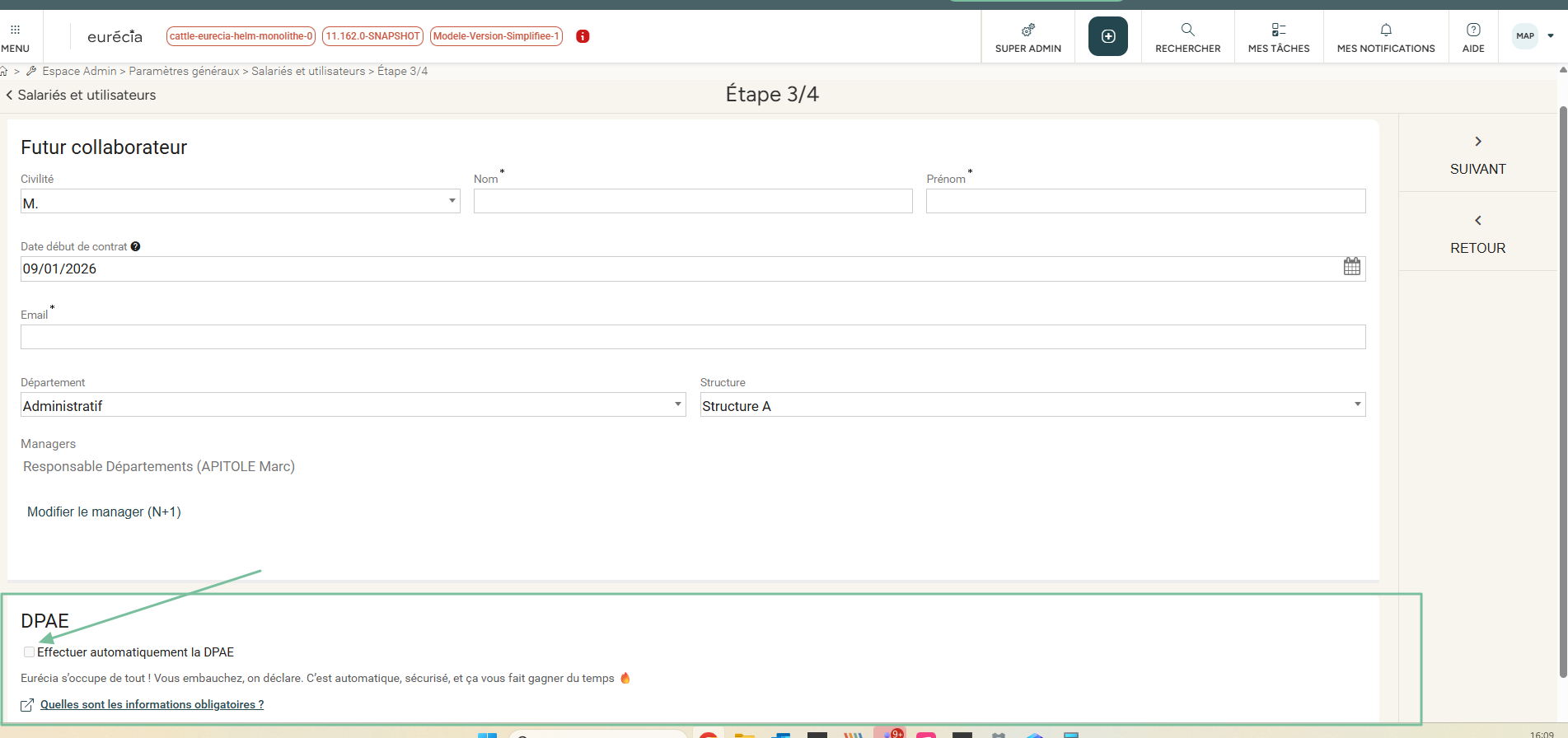Click help tooltip beside Date début de contrat
Viewport: 1568px width, 738px height.
(x=136, y=246)
